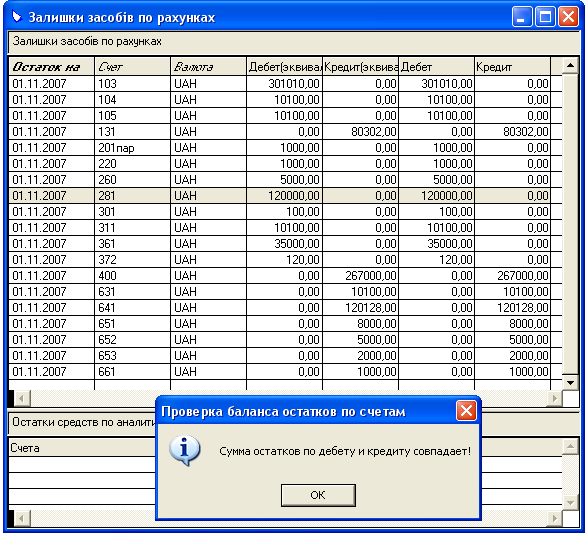The width and height of the screenshot is (587, 536).
Task: Click credit equivalent 120128,00 in row 641
Action: 361,308
